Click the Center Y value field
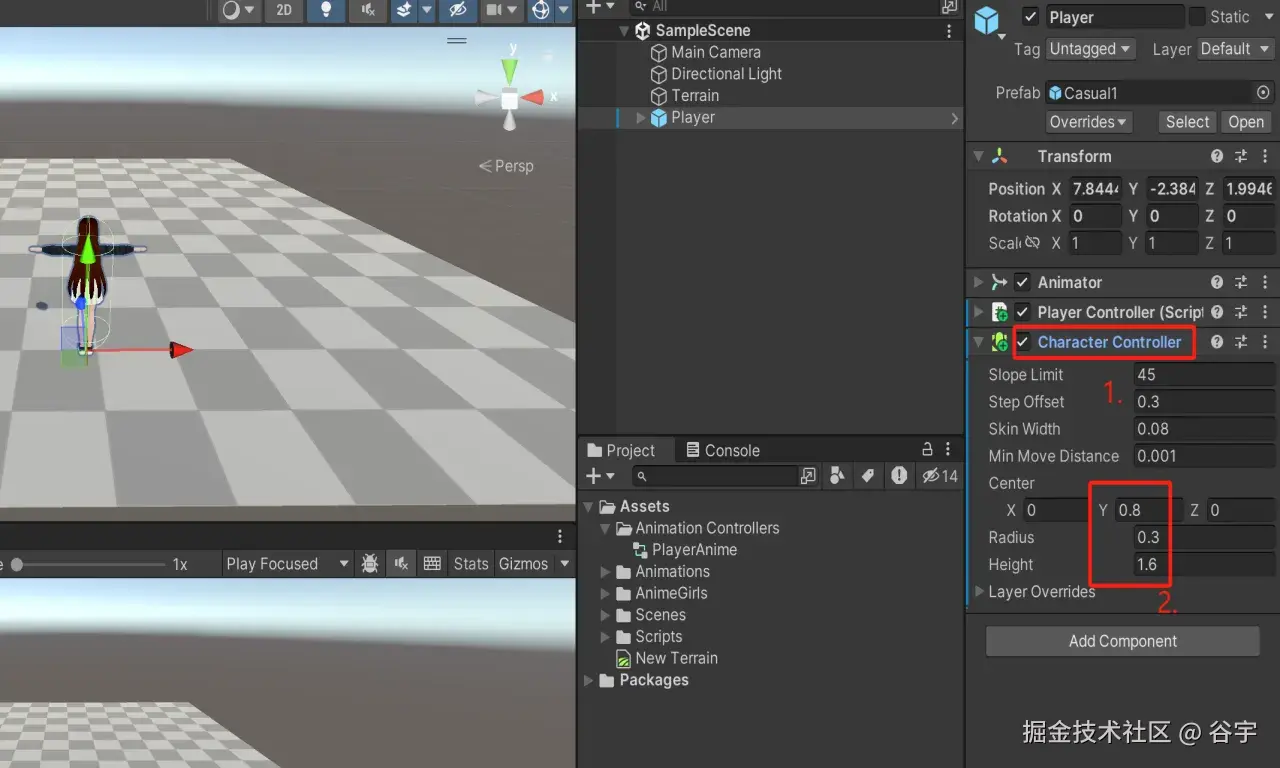Screen dimensions: 1280x768 pos(1148,510)
